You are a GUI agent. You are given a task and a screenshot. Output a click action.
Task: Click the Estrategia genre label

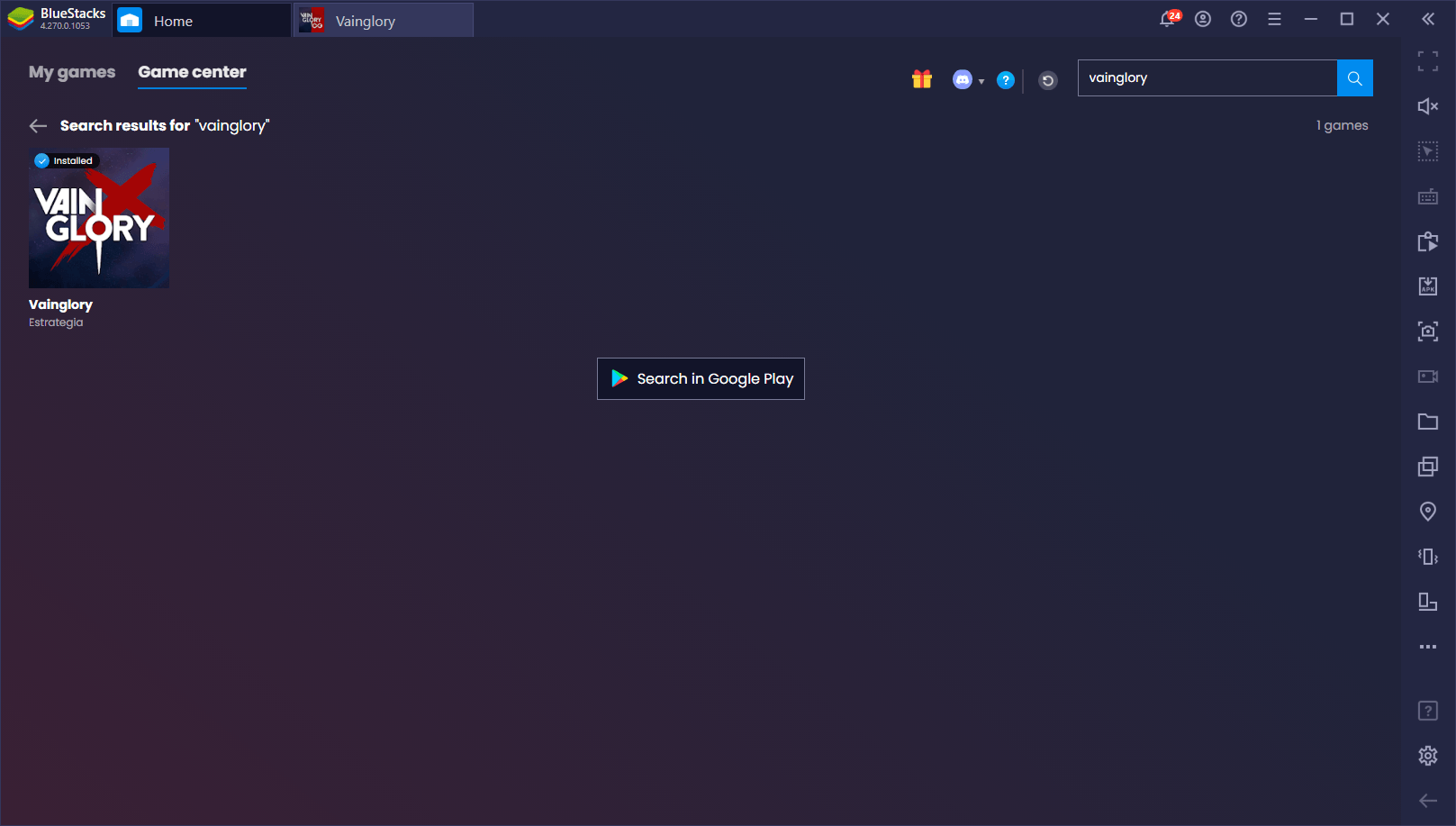coord(56,322)
